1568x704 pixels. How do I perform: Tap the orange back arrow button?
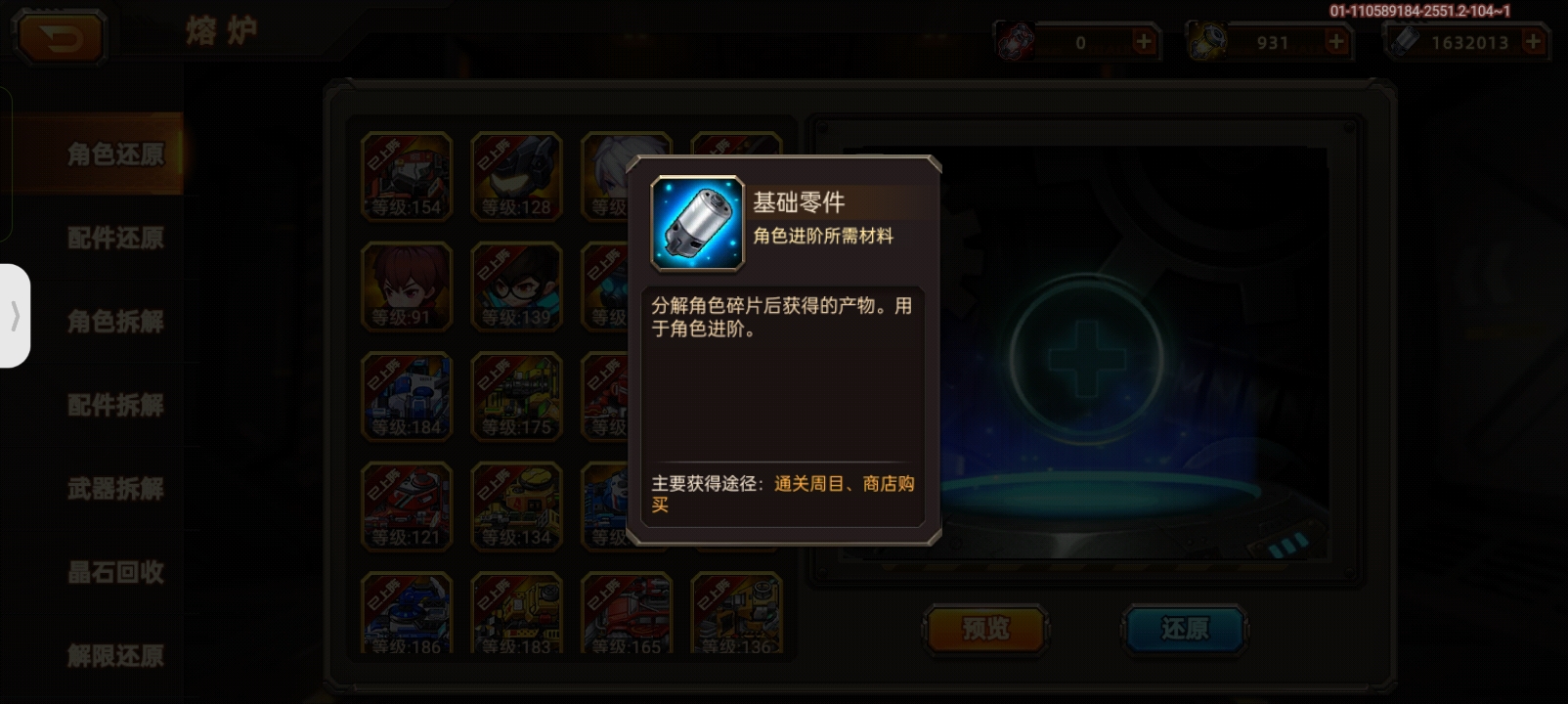60,39
